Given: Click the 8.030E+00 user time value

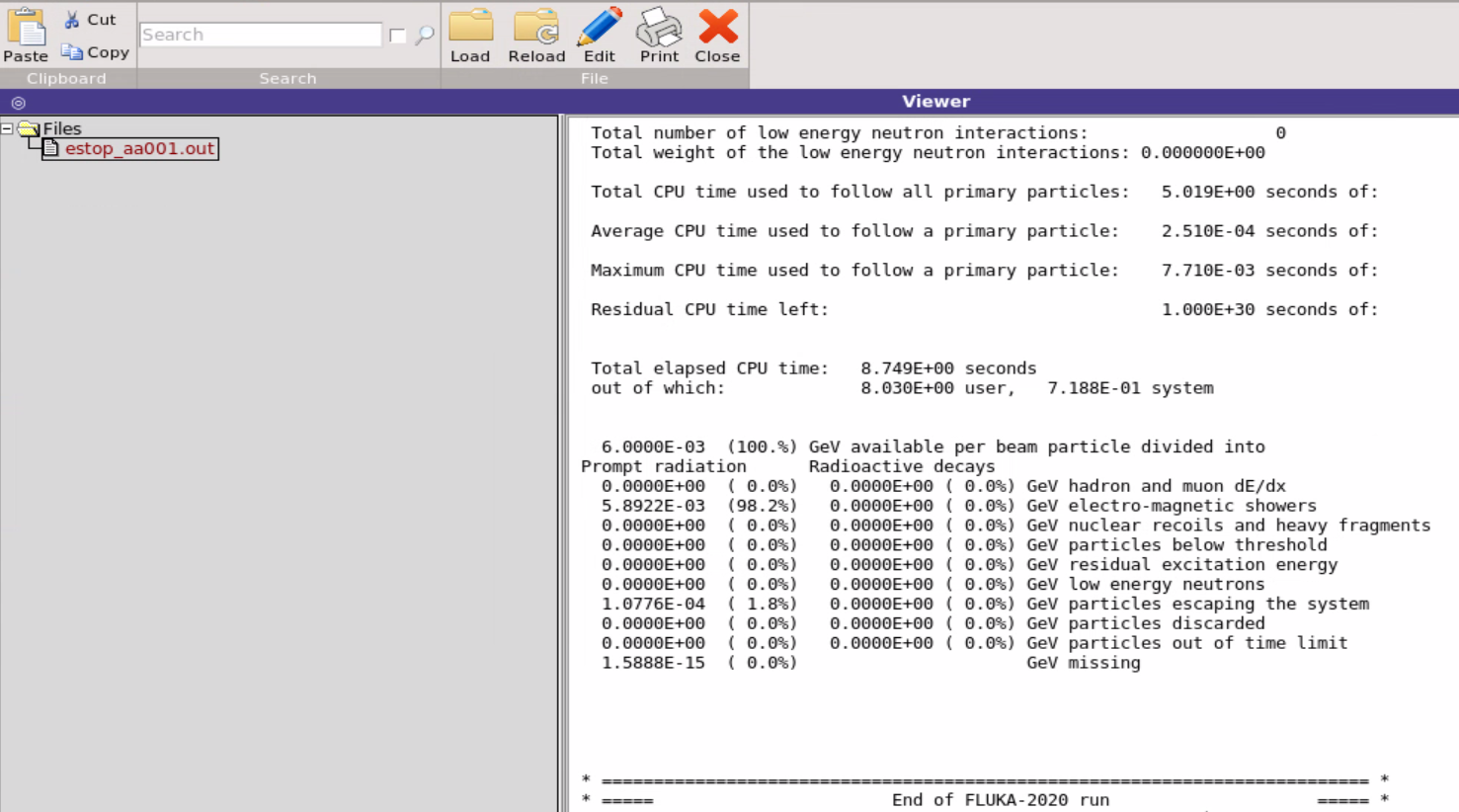Looking at the screenshot, I should click(x=907, y=388).
